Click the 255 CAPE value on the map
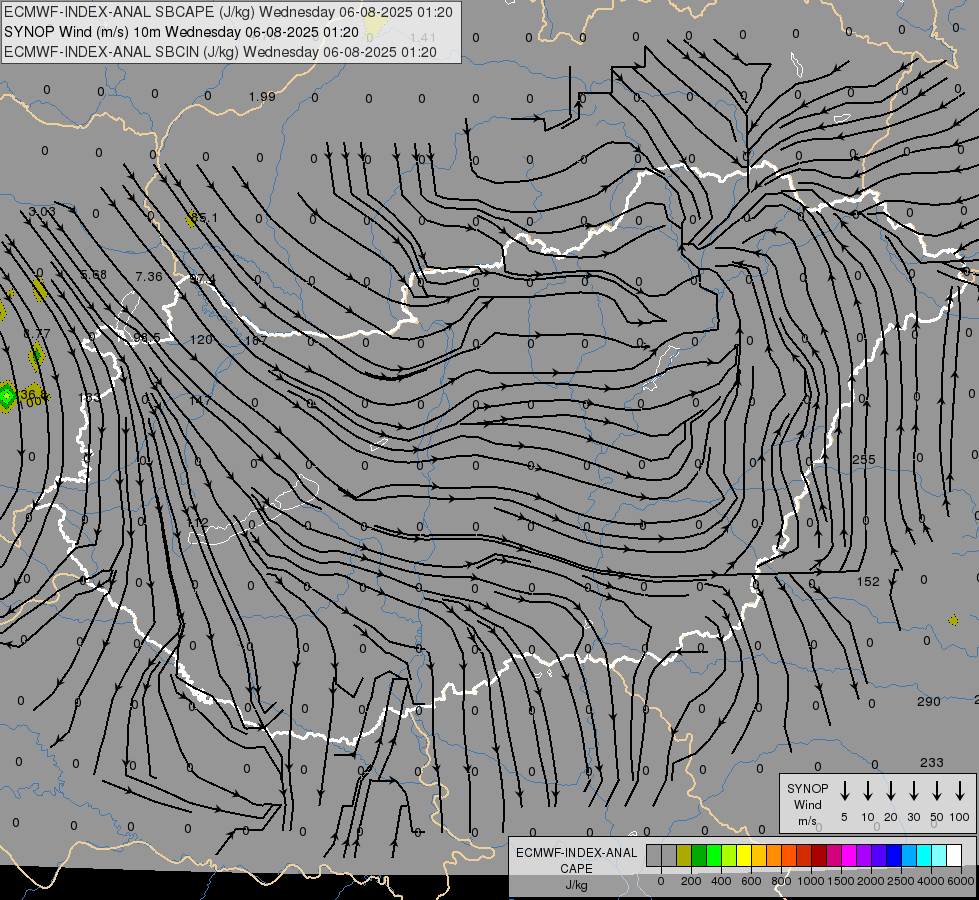979x900 pixels. coord(863,460)
